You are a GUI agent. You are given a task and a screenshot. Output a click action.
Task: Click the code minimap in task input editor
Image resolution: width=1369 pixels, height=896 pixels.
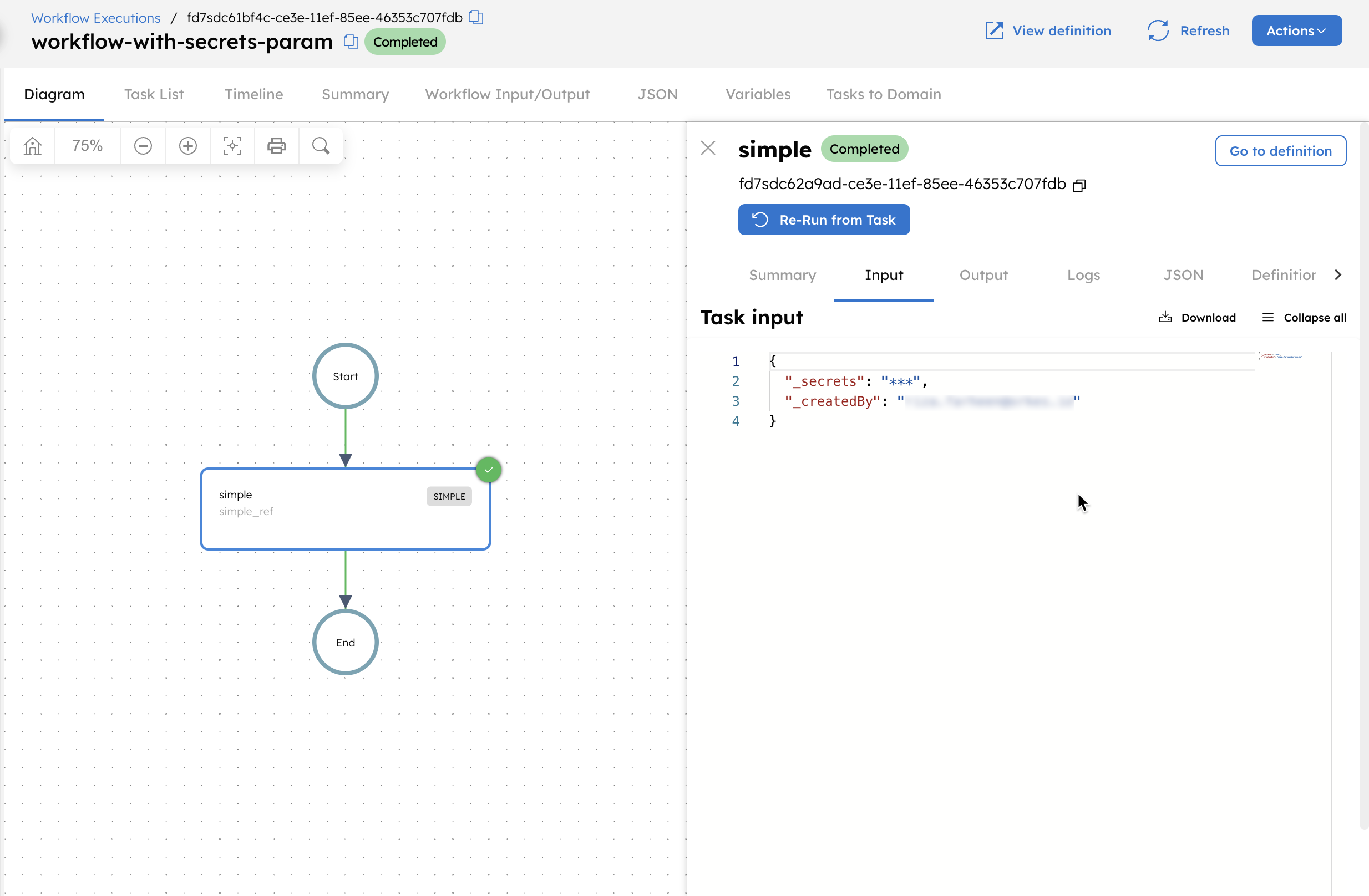(x=1281, y=357)
